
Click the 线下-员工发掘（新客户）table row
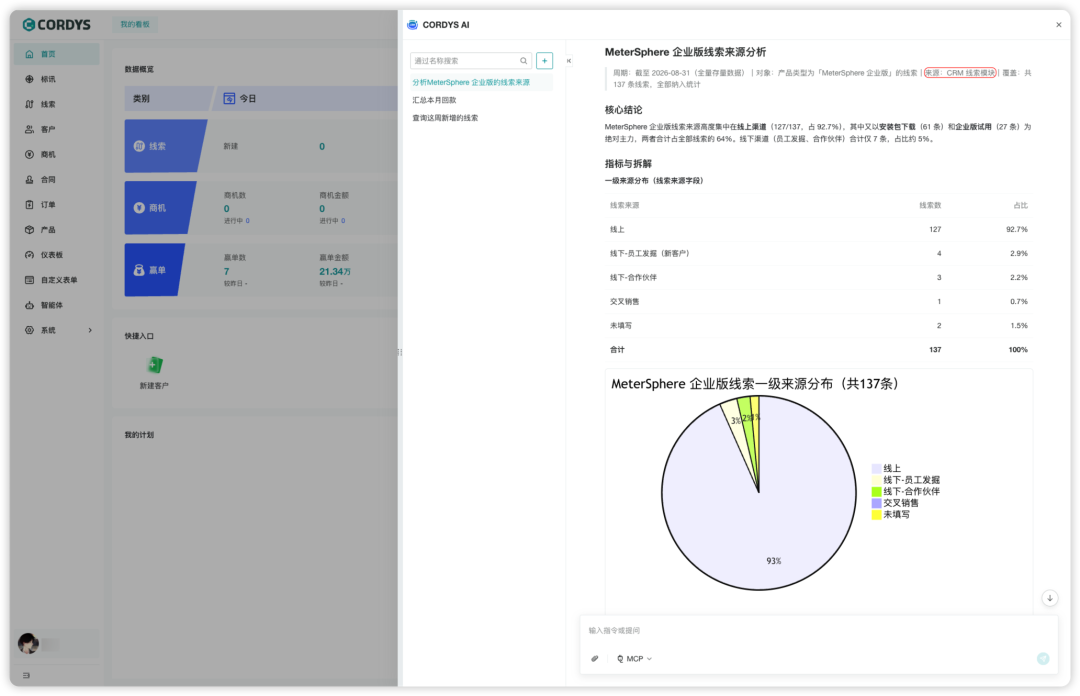[818, 254]
